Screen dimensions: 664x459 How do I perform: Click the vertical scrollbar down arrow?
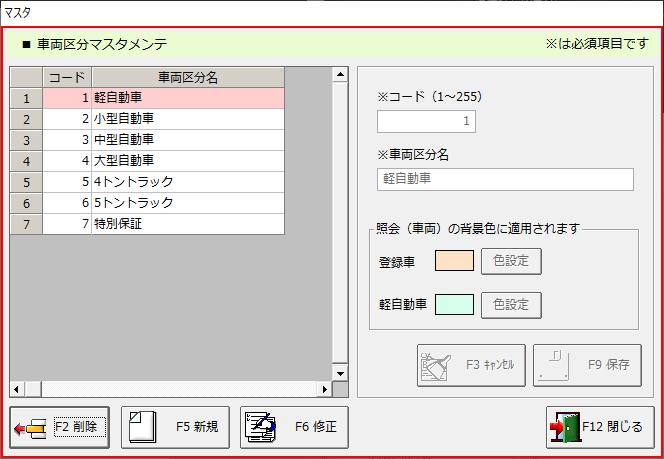[x=340, y=373]
